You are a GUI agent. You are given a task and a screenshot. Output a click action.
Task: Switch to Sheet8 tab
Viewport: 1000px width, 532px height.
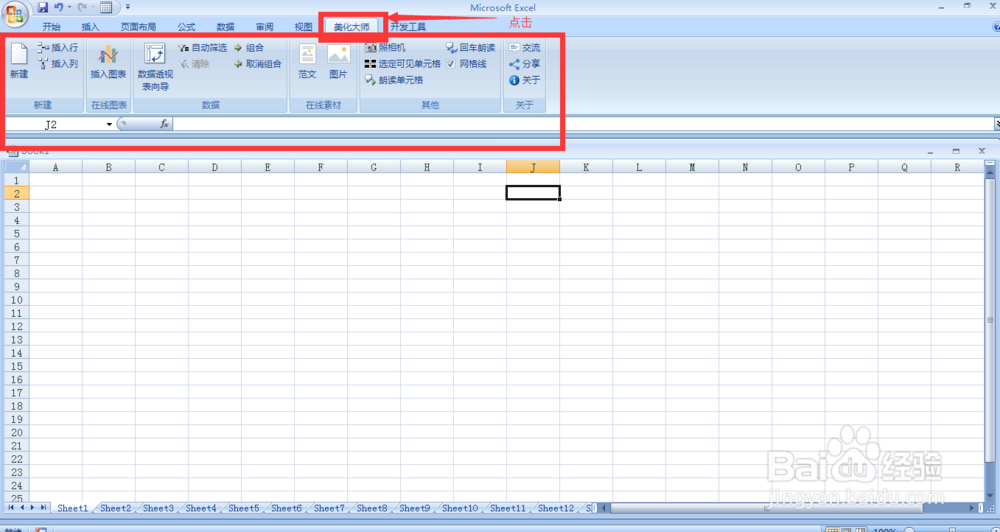pos(372,508)
